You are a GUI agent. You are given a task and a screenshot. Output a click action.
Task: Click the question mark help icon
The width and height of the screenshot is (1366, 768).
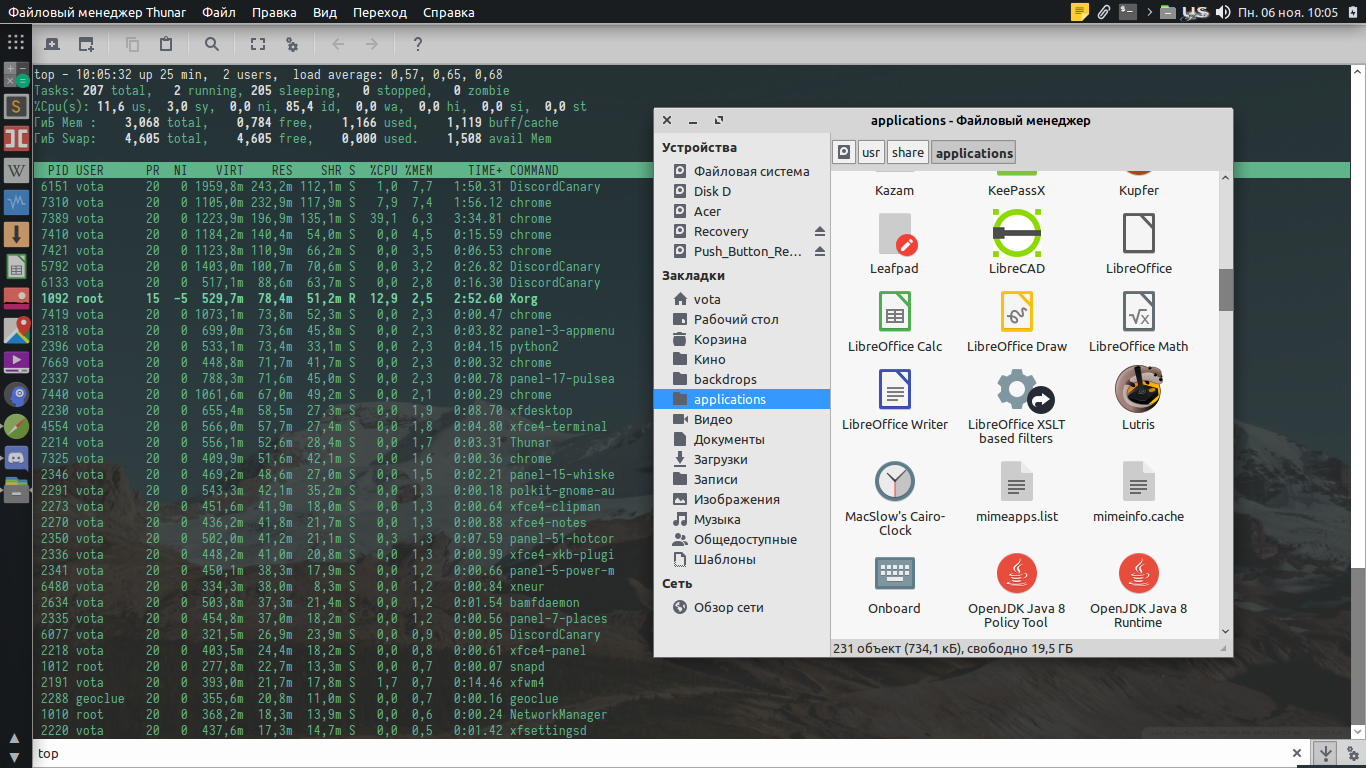point(418,44)
